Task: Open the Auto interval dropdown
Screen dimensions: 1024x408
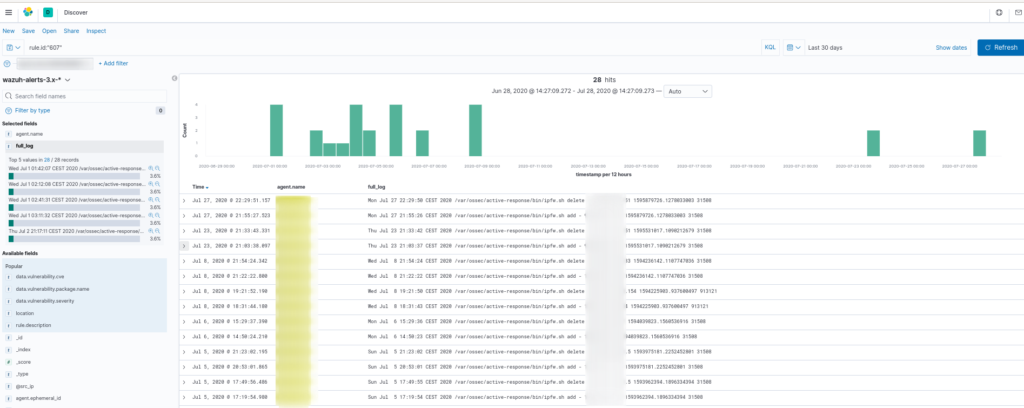Action: 688,91
